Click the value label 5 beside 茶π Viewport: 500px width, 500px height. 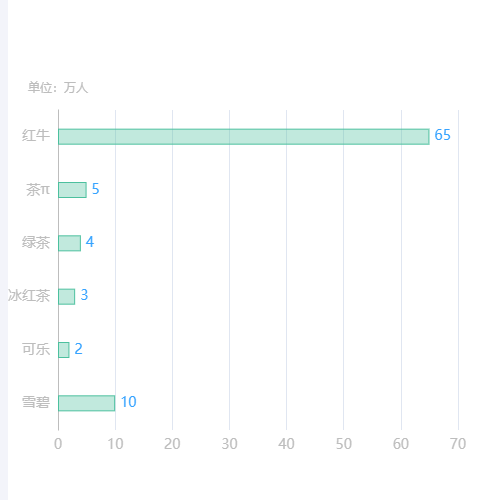click(95, 189)
